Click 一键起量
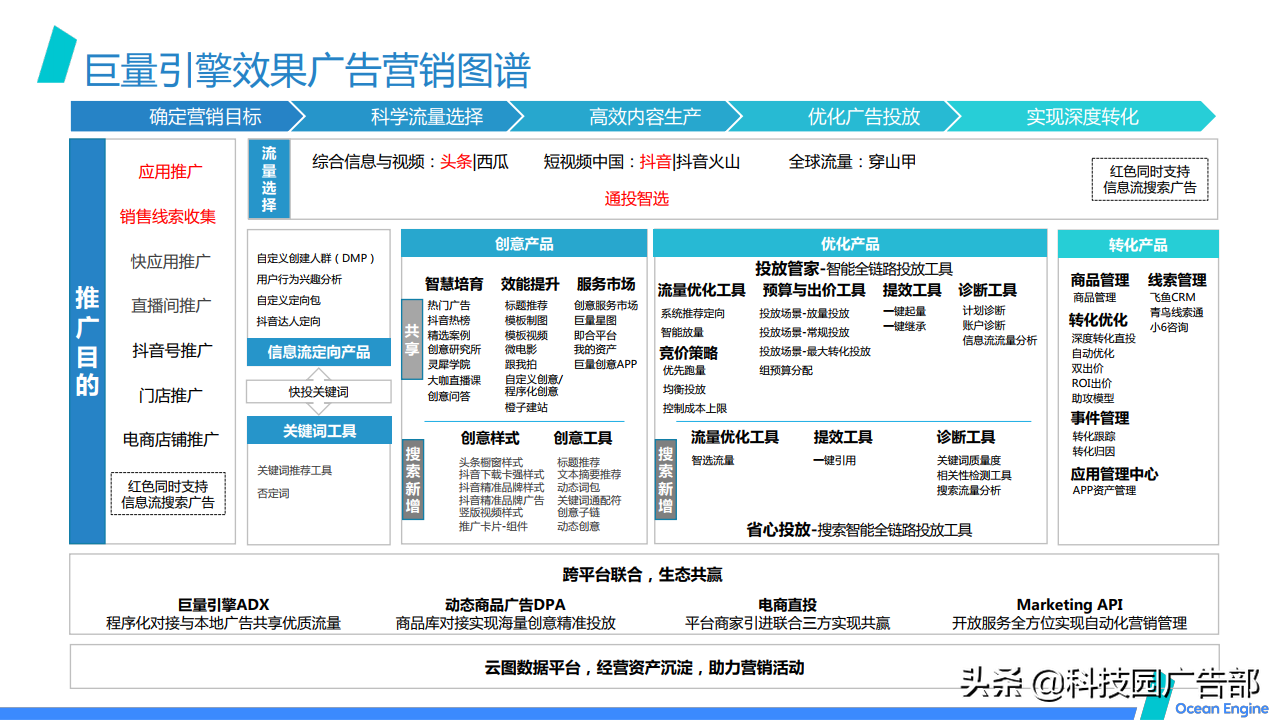Image resolution: width=1280 pixels, height=720 pixels. [904, 311]
